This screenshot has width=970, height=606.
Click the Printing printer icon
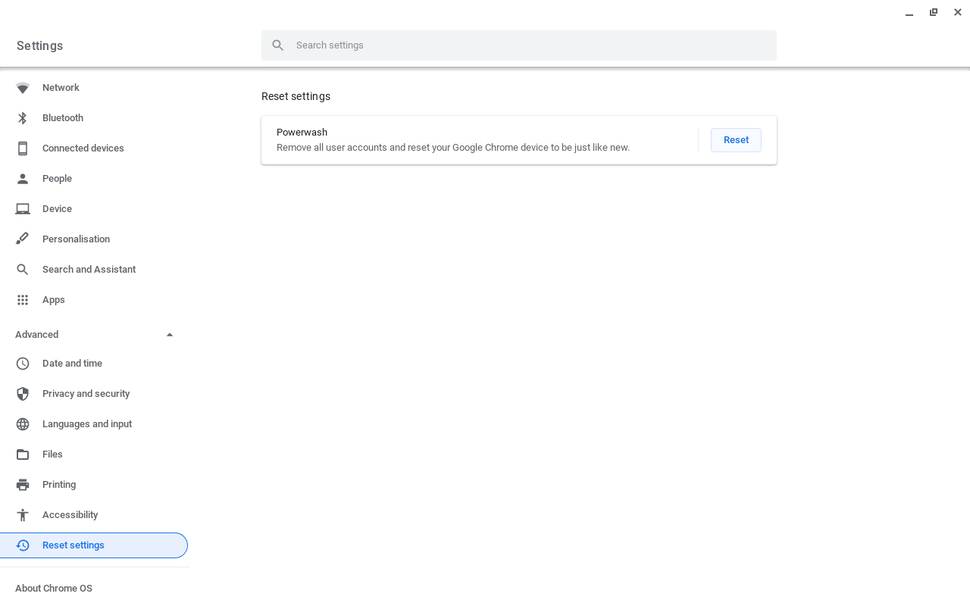[22, 484]
